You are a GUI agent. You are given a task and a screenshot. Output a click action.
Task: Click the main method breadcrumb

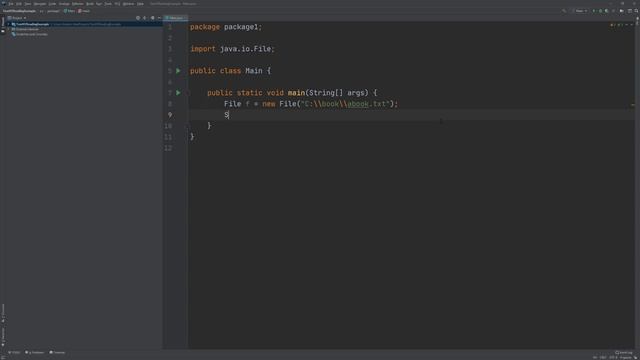pos(84,11)
